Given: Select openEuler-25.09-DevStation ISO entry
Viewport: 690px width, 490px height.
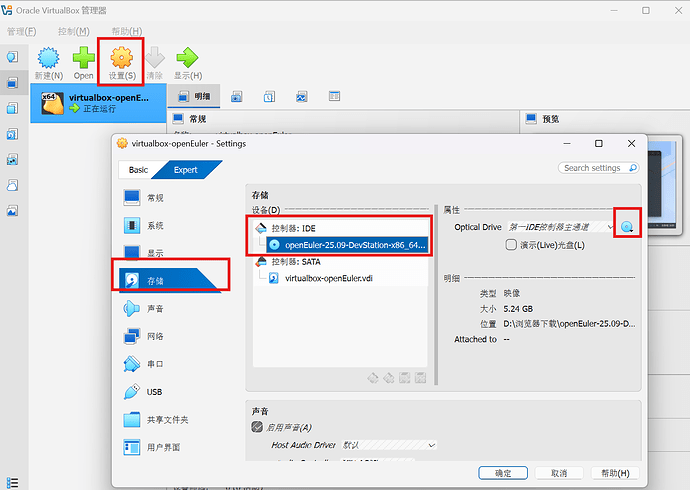Looking at the screenshot, I should tap(347, 245).
